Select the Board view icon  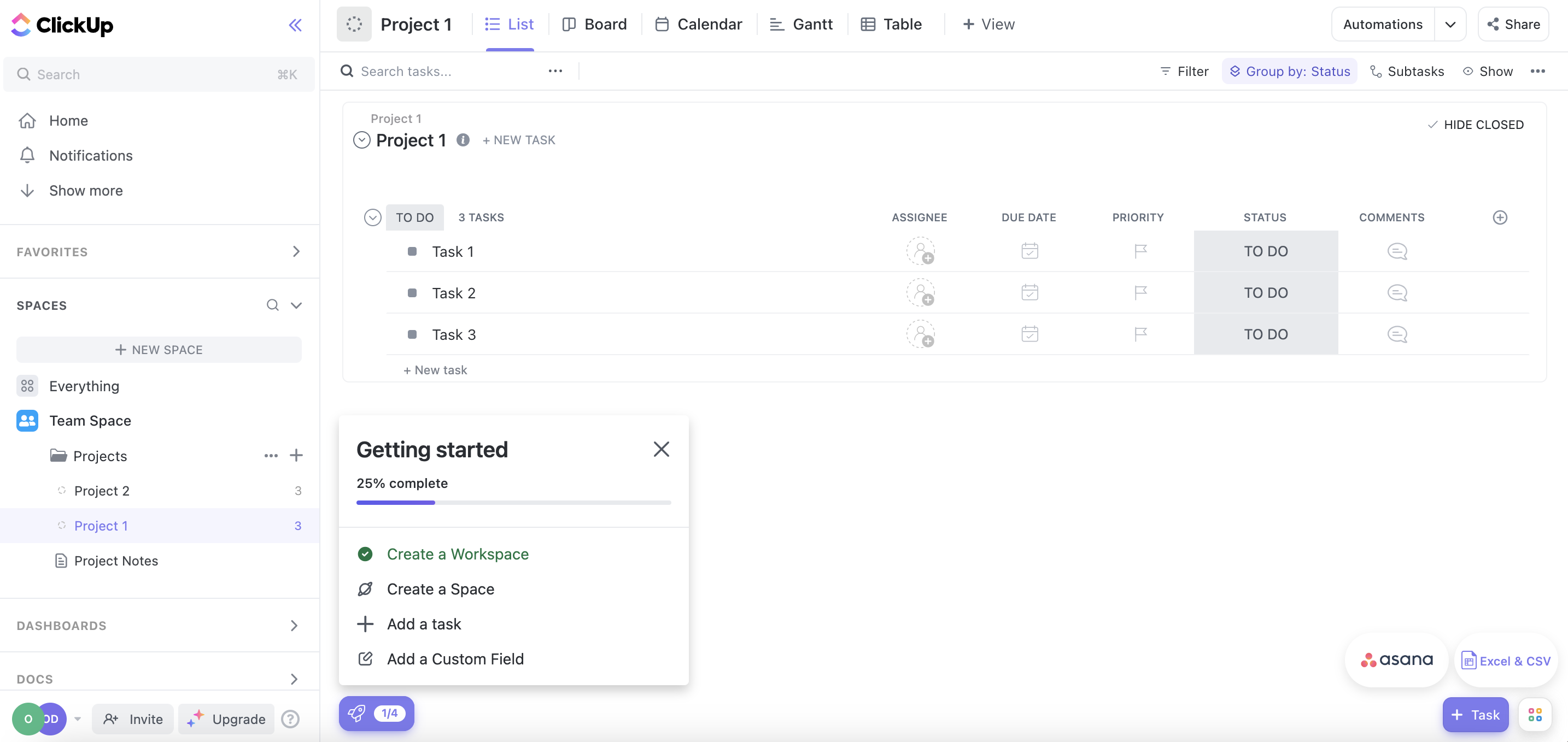(570, 23)
